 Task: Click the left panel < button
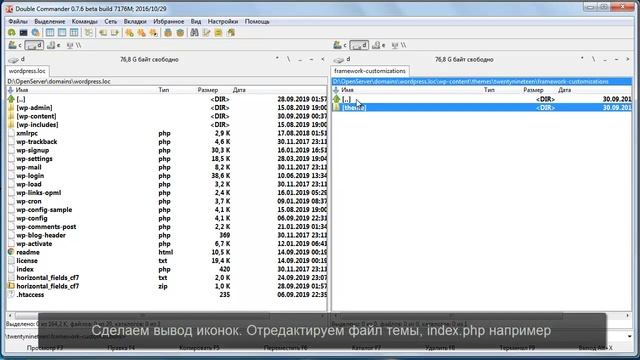point(323,60)
